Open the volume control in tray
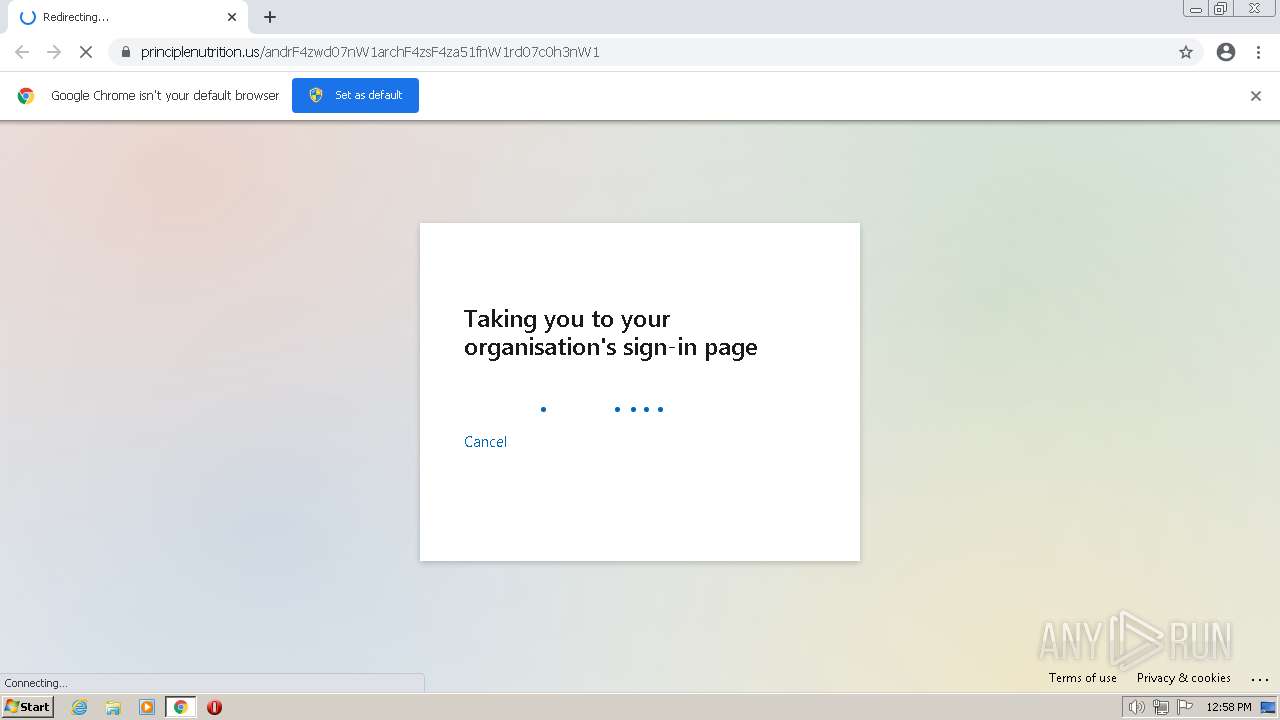Viewport: 1280px width, 720px height. (x=1136, y=707)
